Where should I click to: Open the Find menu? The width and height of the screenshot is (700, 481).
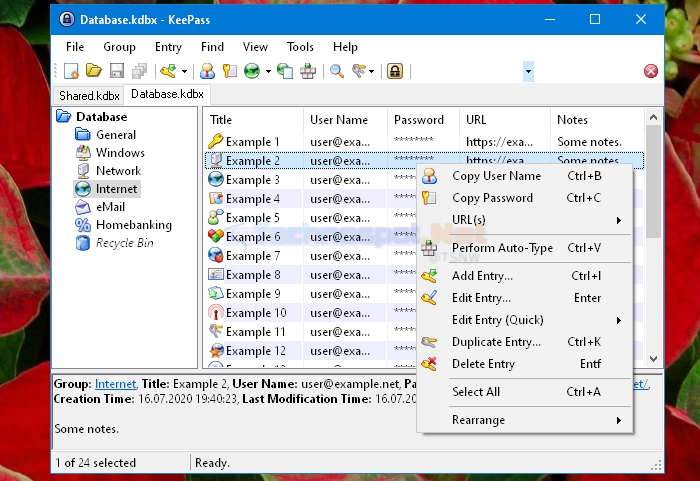pos(212,47)
